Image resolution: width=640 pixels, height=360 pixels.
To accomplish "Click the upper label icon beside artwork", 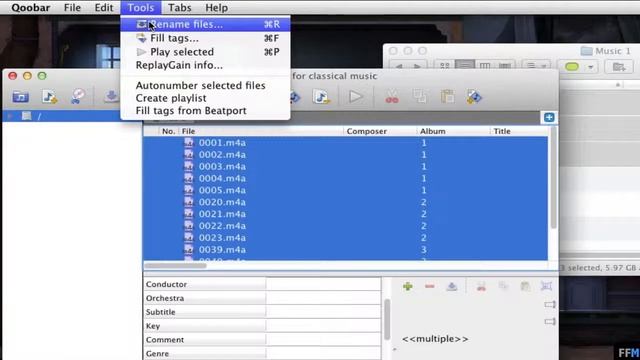I will click(550, 304).
